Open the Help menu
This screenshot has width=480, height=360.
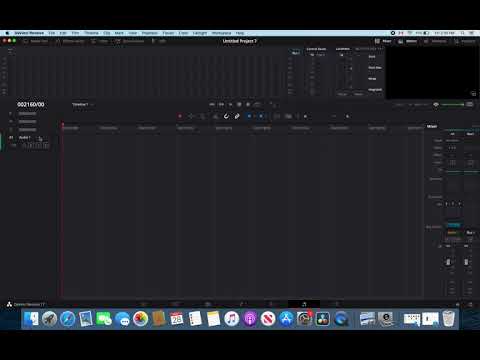click(x=240, y=33)
